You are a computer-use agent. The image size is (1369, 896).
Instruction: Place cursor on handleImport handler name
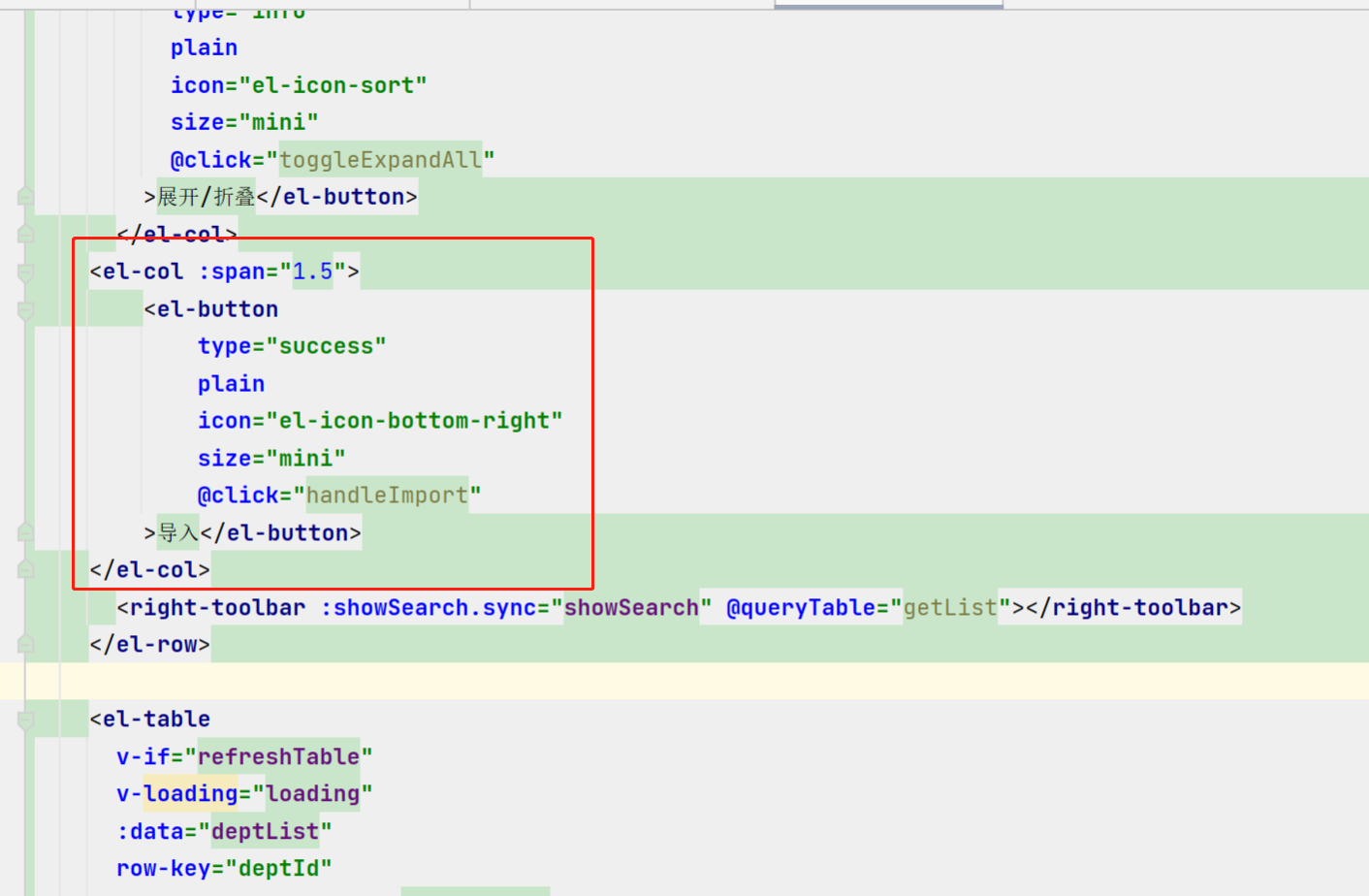click(387, 496)
